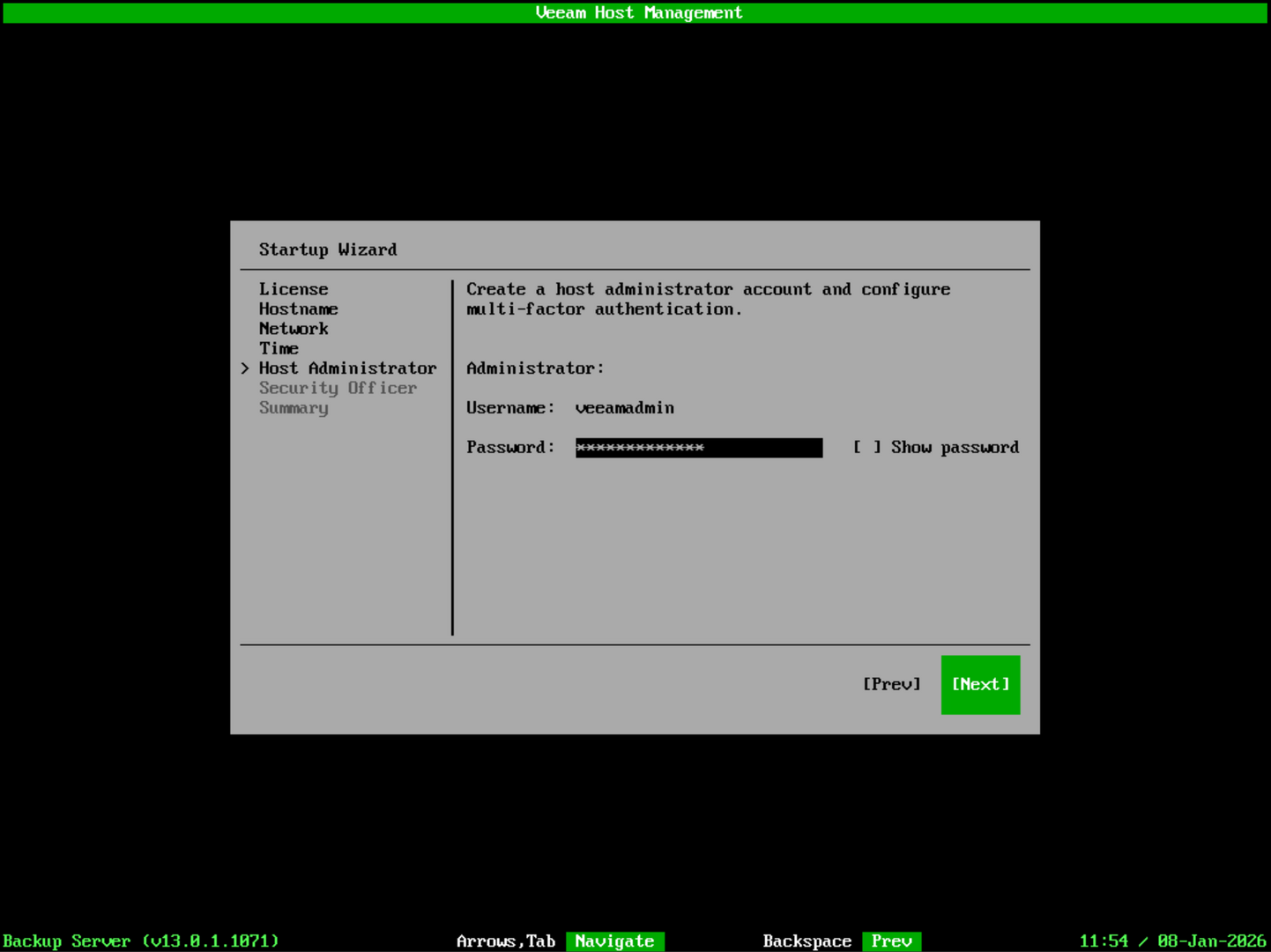This screenshot has height=952, width=1271.
Task: Click the Startup Wizard title
Action: coord(328,249)
